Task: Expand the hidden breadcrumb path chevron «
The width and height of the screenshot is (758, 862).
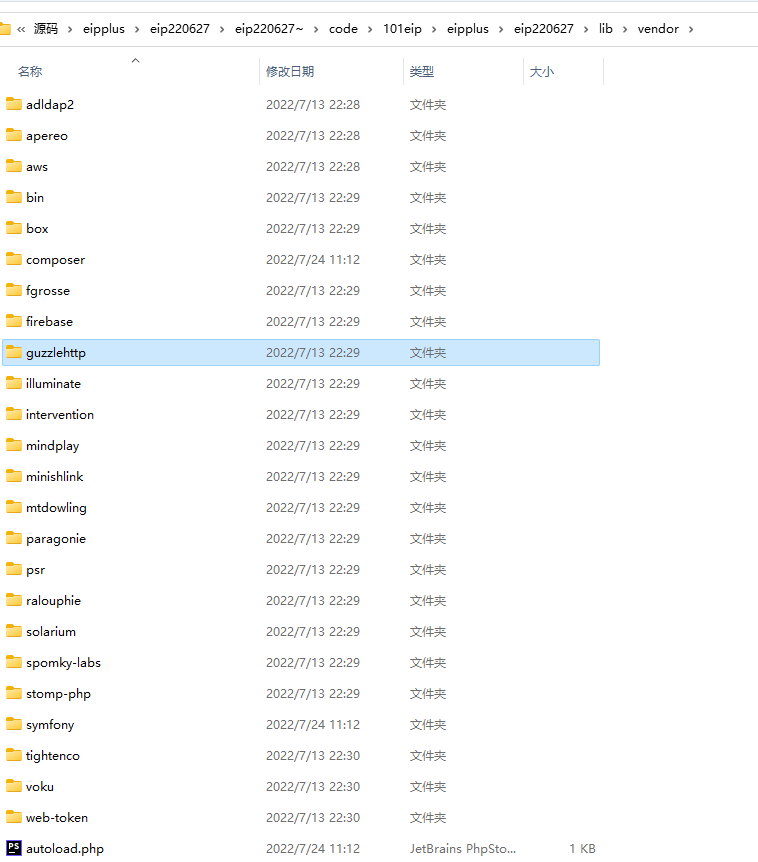Action: (x=21, y=29)
